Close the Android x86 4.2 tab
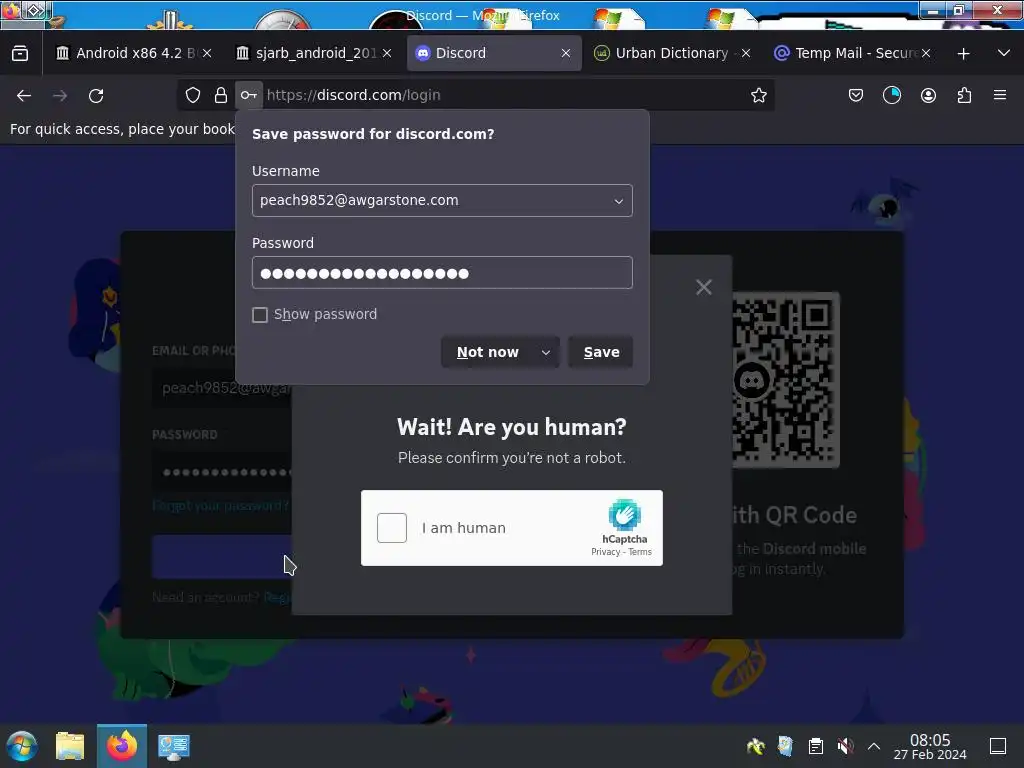Viewport: 1024px width, 768px height. [206, 54]
